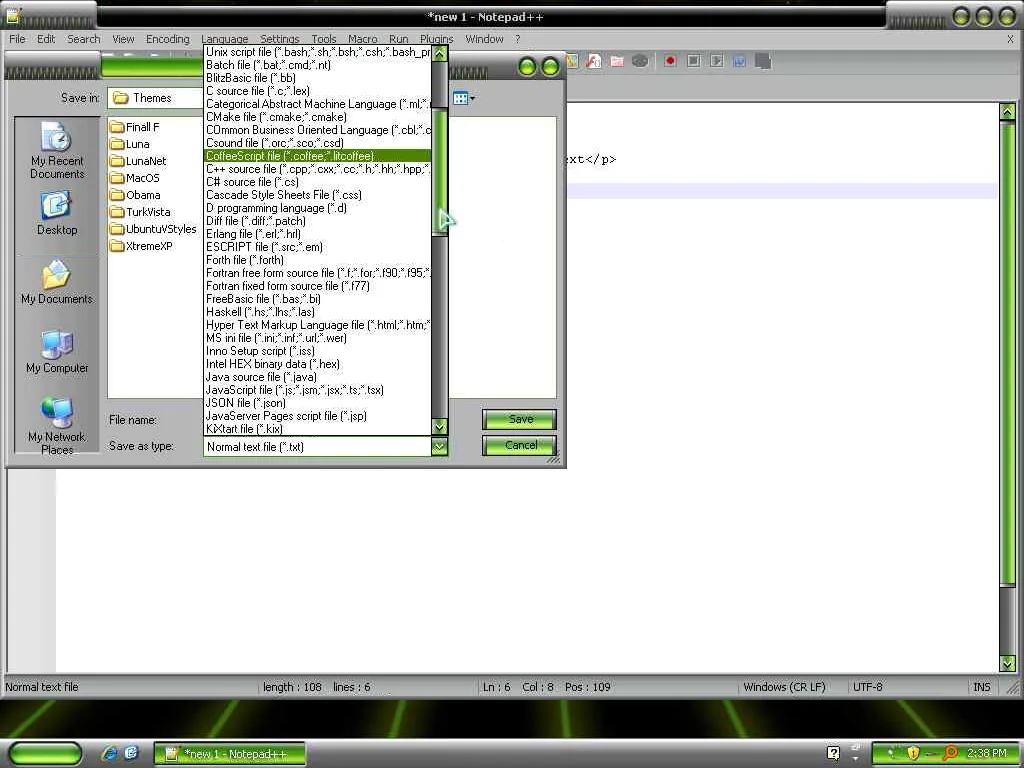Open the File menu
1024x768 pixels.
pos(17,39)
